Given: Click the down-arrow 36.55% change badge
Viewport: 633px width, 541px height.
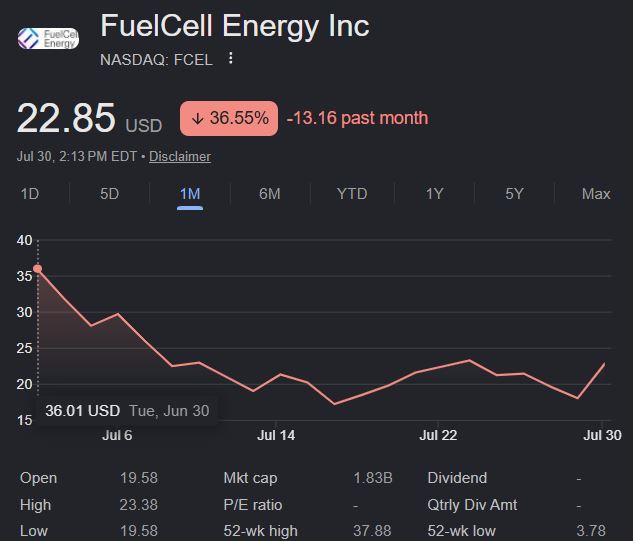Looking at the screenshot, I should (229, 118).
